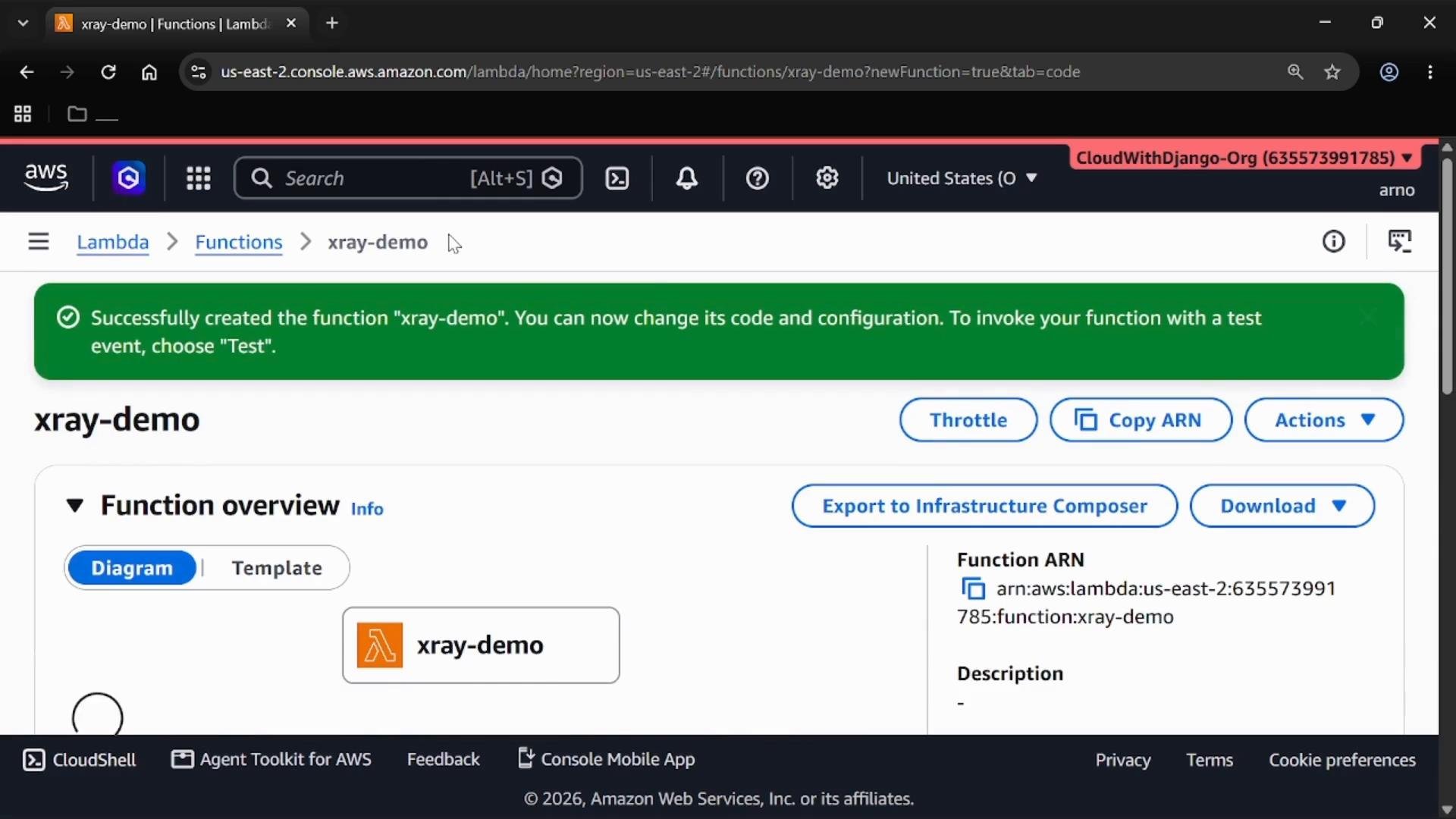Open the browser zoom magnifier icon
The height and width of the screenshot is (819, 1456).
[x=1295, y=72]
